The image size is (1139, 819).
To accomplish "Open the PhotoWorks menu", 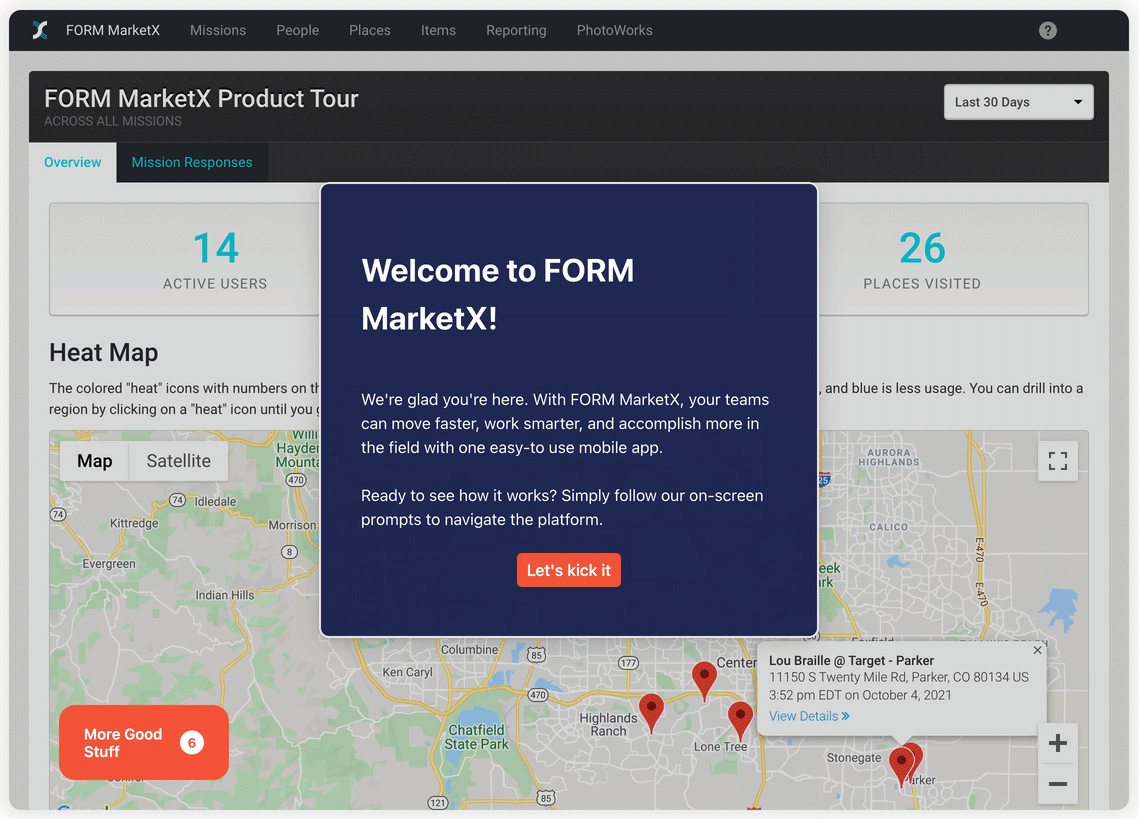I will (x=615, y=31).
